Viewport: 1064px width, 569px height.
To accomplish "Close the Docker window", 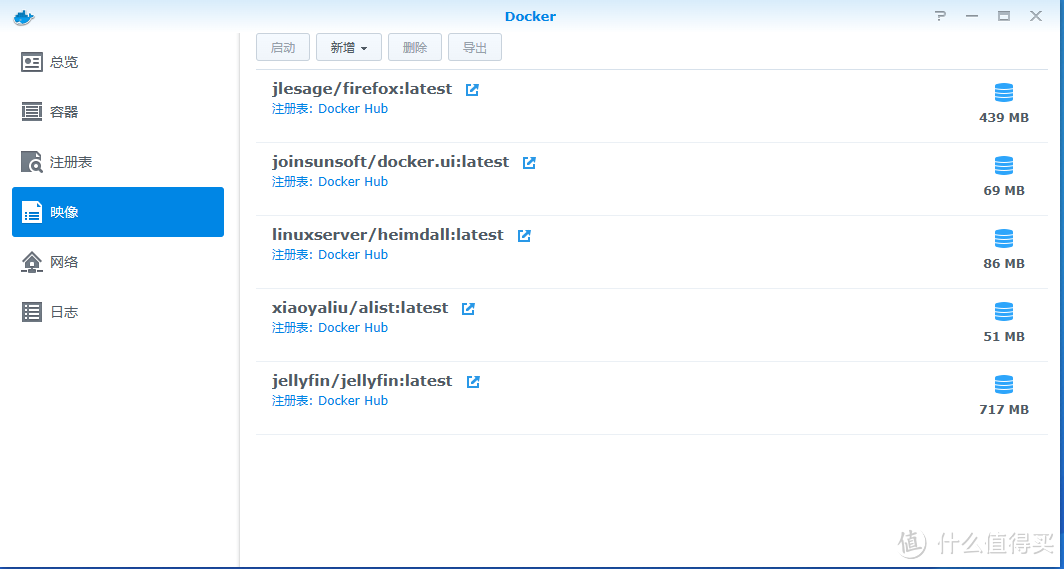I will (1036, 16).
